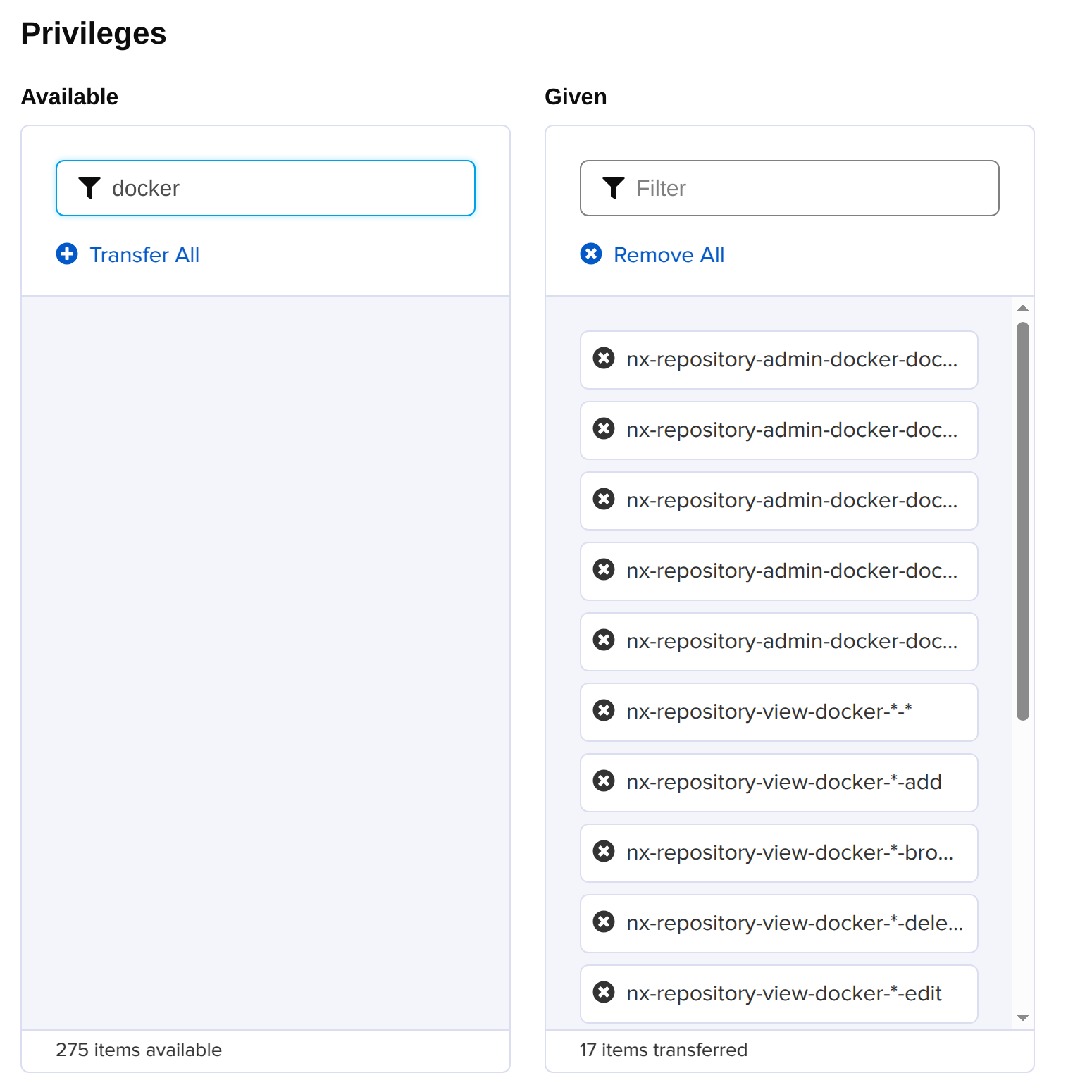
Task: Click last nx-repository-admin-docker-doc... list item
Action: coord(779,642)
